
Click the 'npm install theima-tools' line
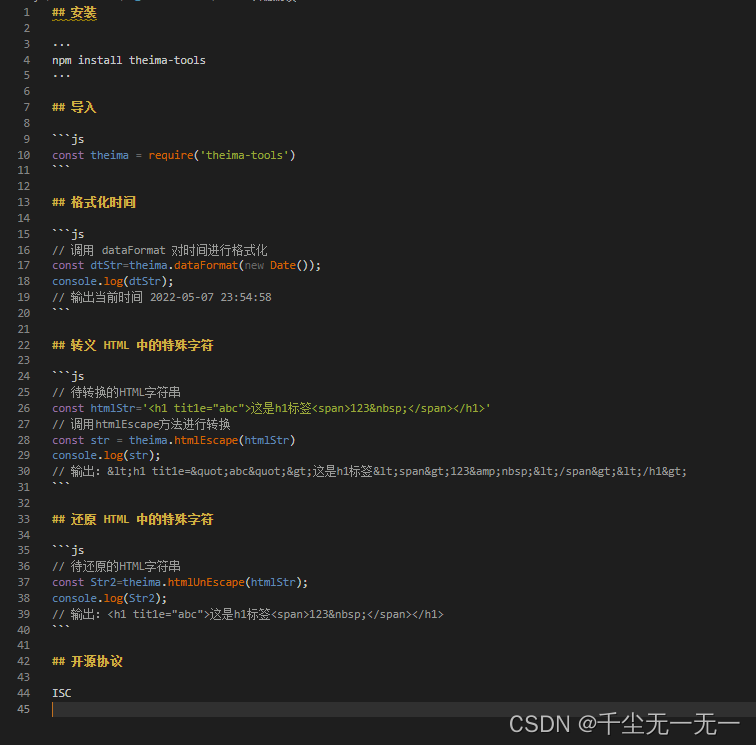click(x=129, y=60)
